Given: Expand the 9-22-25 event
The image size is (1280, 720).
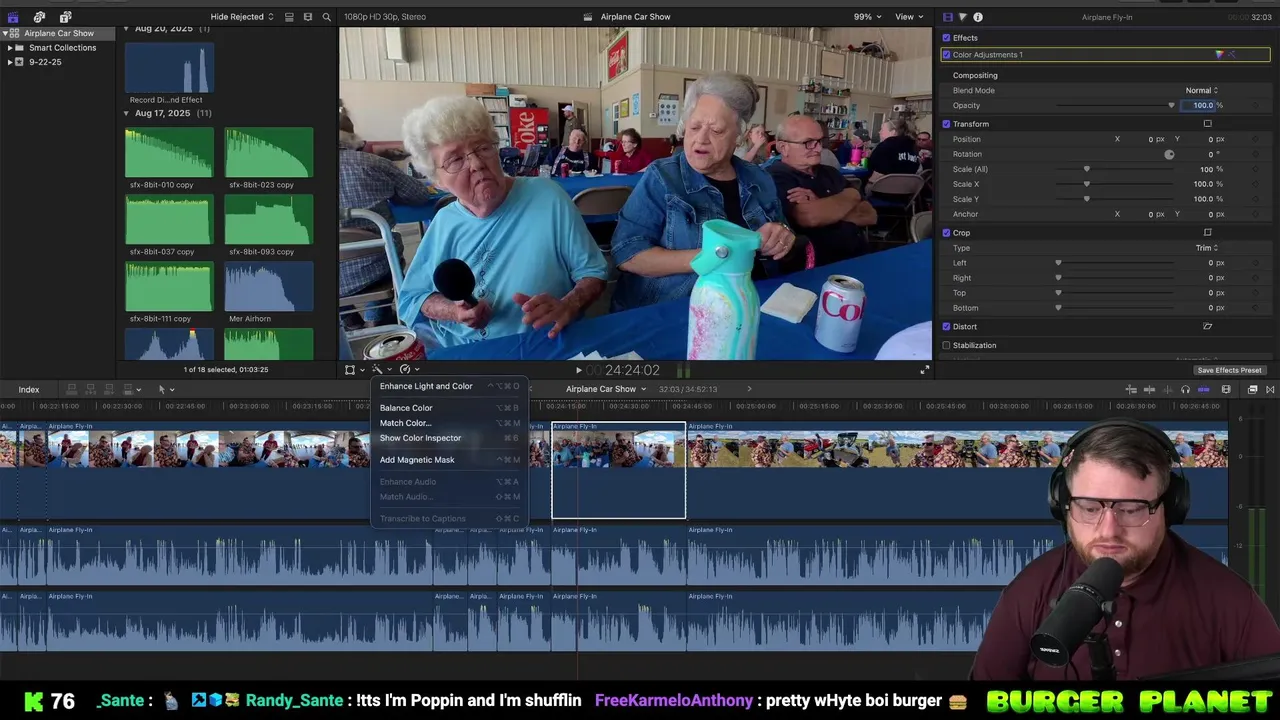Looking at the screenshot, I should [x=10, y=62].
